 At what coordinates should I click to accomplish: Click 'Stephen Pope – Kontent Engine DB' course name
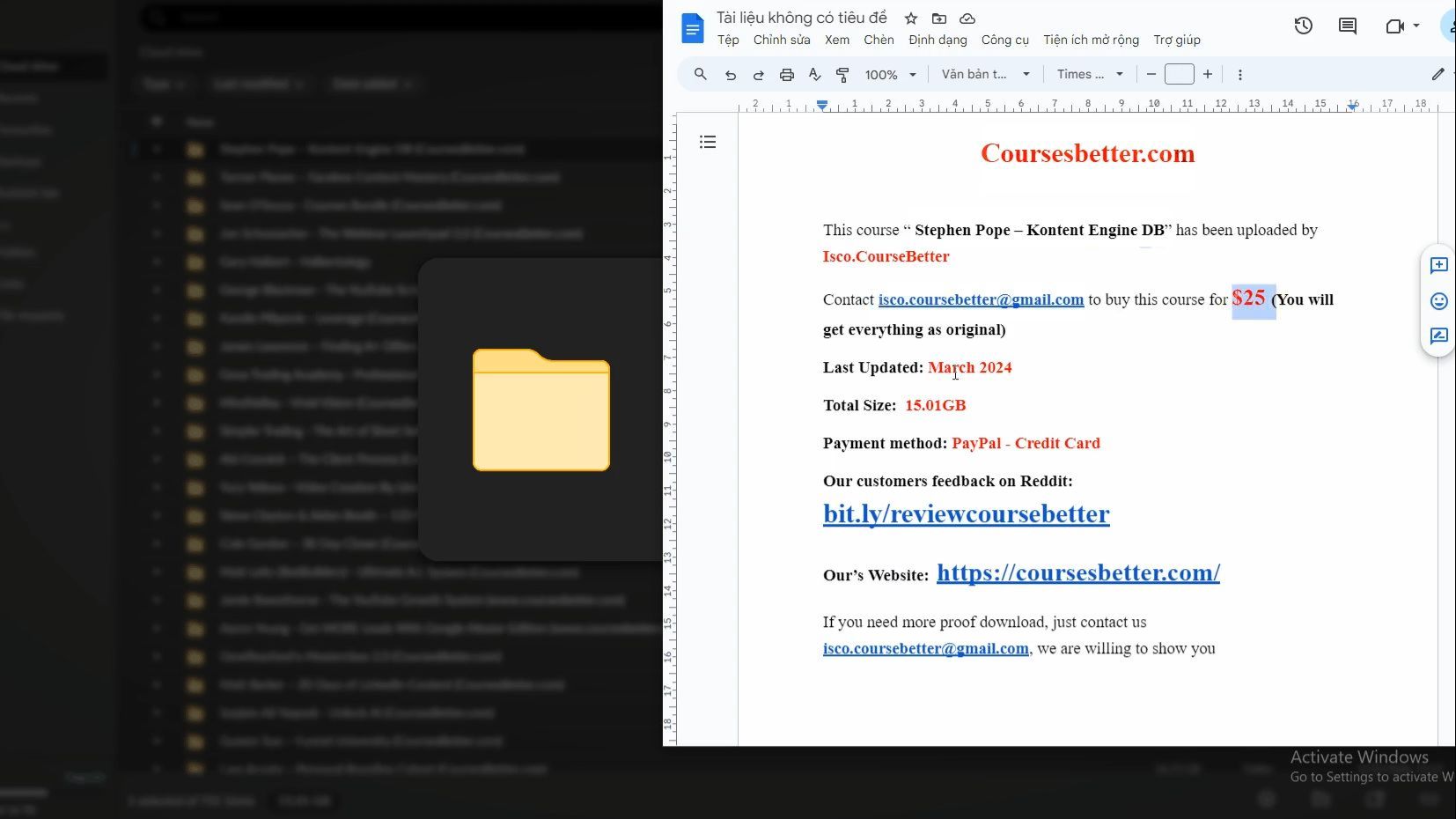[1040, 230]
